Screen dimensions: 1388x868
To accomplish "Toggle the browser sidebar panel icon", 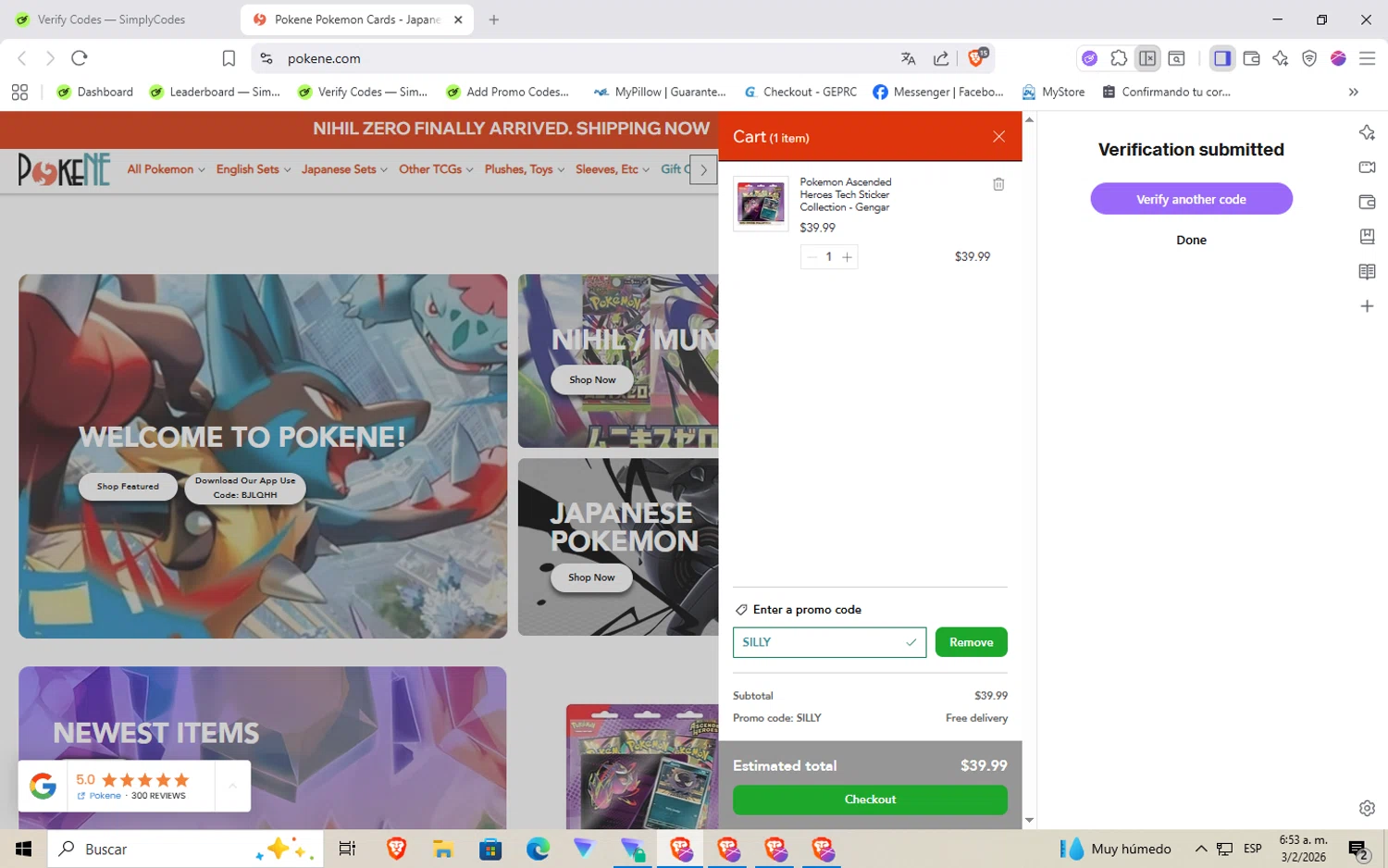I will [x=1222, y=58].
